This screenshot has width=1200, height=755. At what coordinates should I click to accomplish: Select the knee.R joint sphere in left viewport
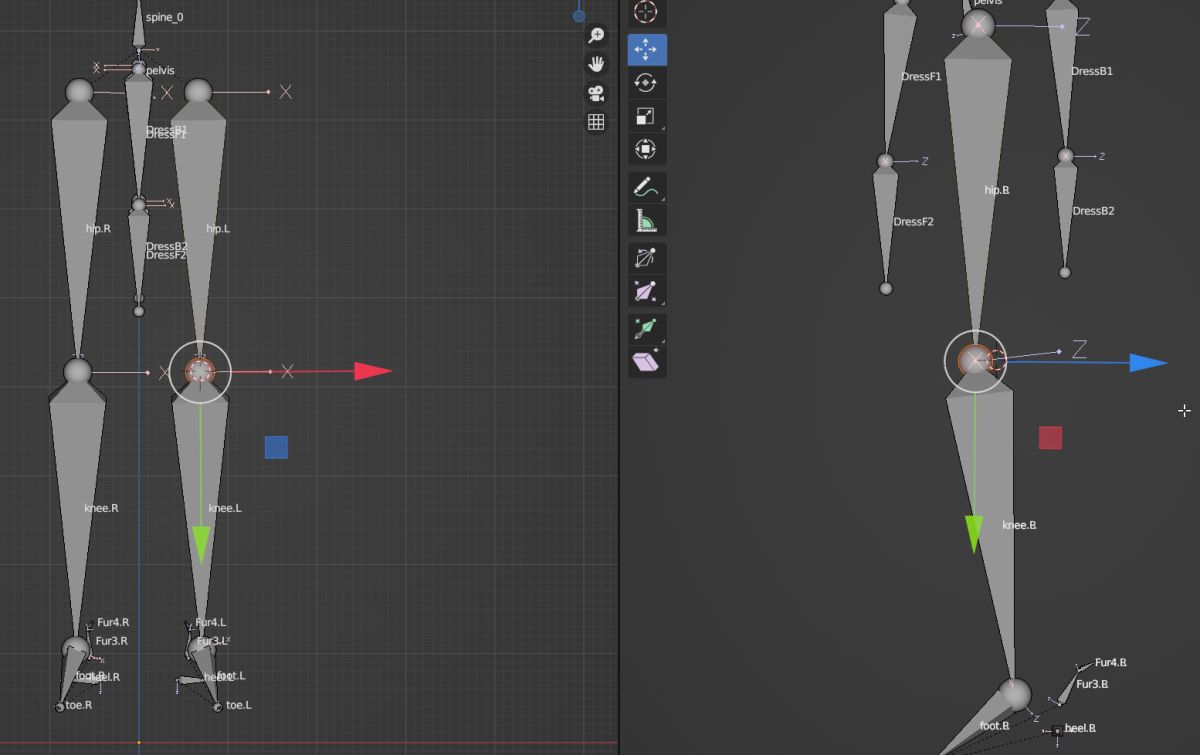(77, 372)
